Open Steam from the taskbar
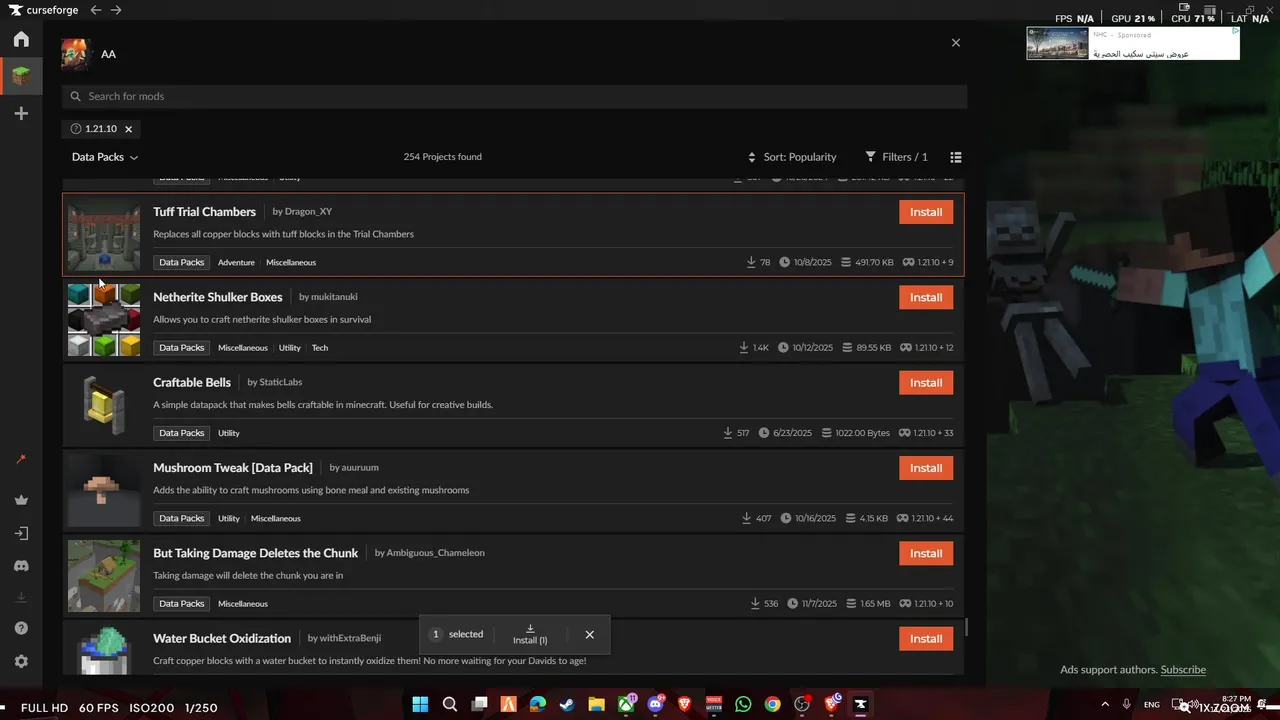This screenshot has width=1280, height=720. point(567,704)
